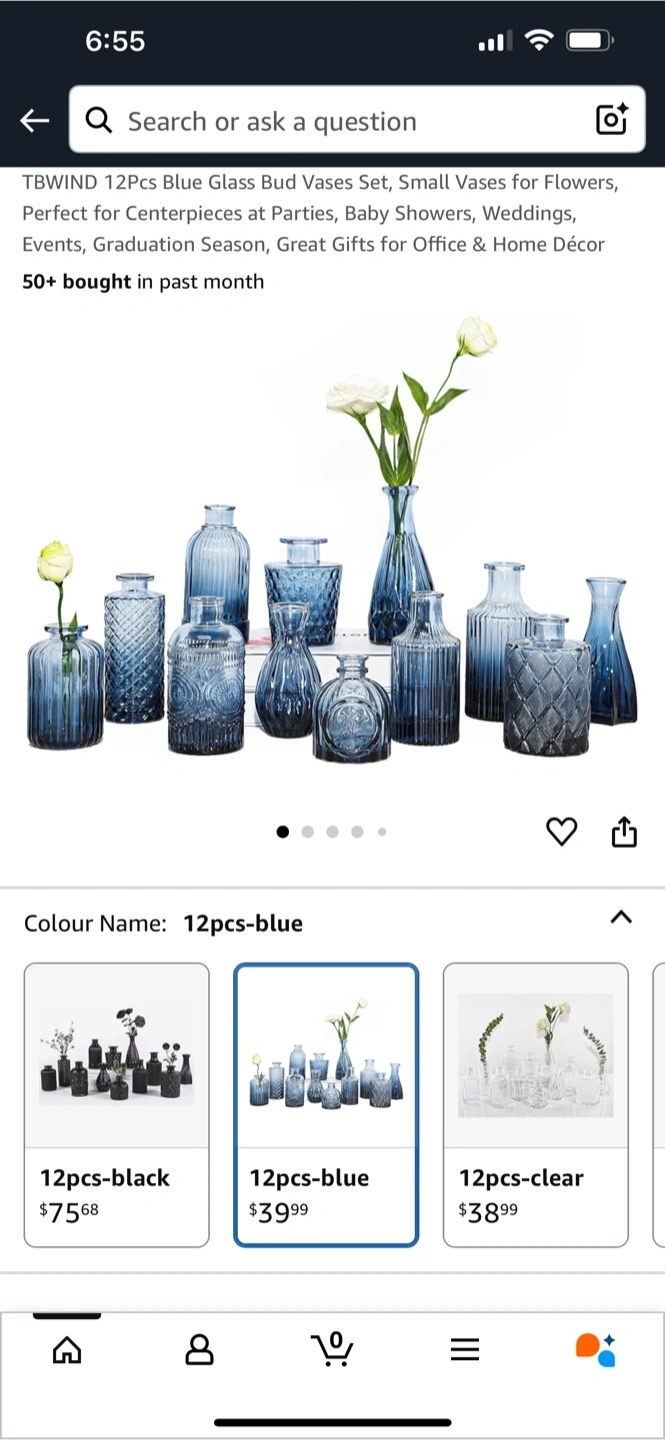Go to Home tab icon

tap(67, 1350)
